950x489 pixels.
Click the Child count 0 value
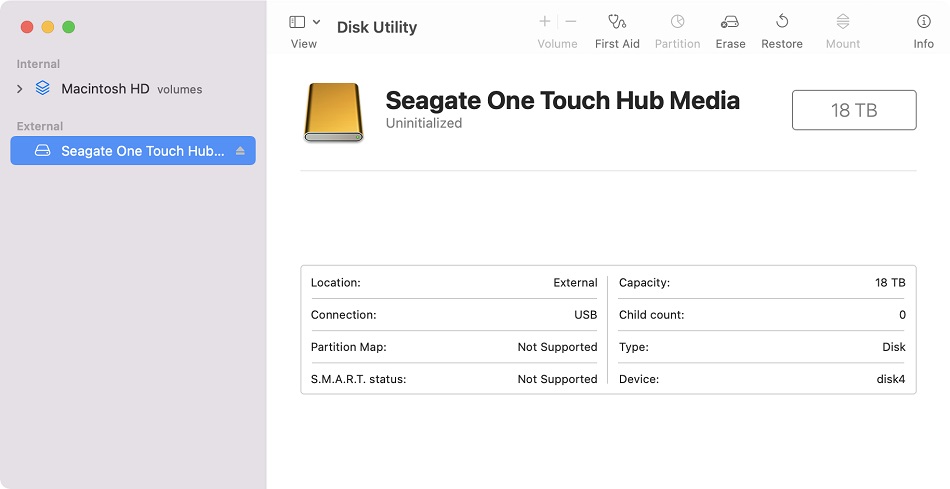tap(902, 314)
